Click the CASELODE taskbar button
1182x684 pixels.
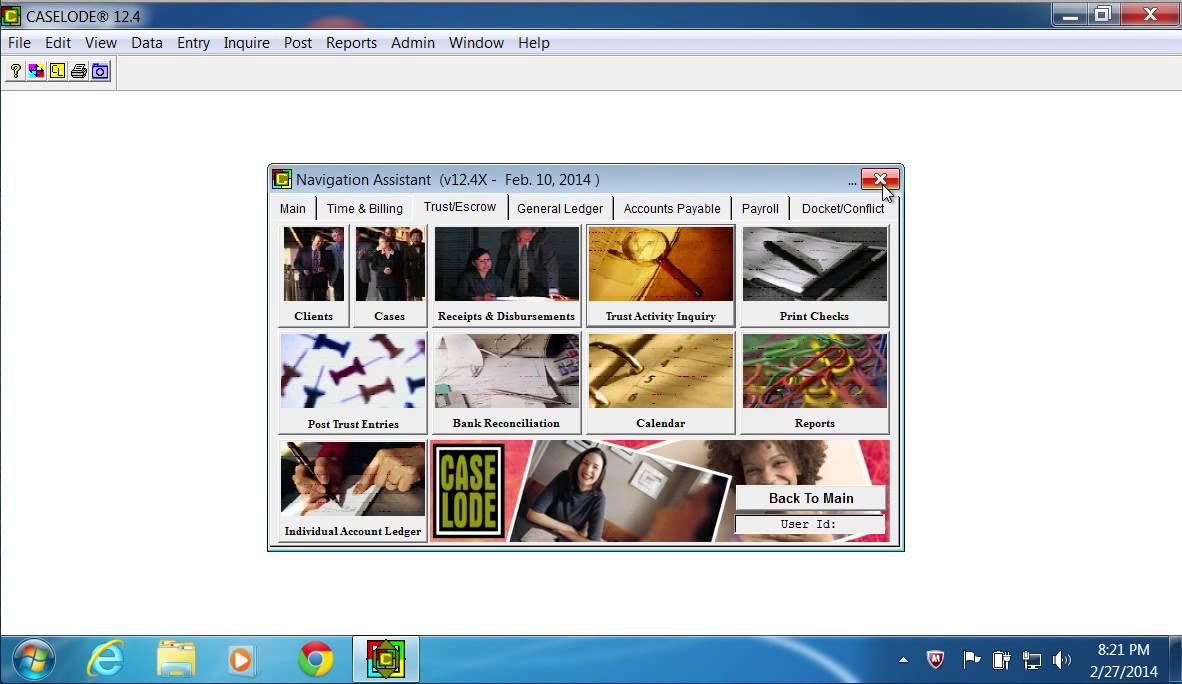(386, 659)
